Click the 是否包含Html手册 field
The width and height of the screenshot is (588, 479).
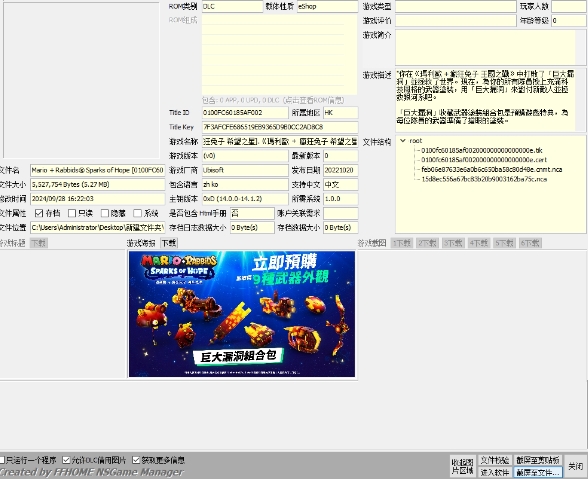[x=252, y=213]
